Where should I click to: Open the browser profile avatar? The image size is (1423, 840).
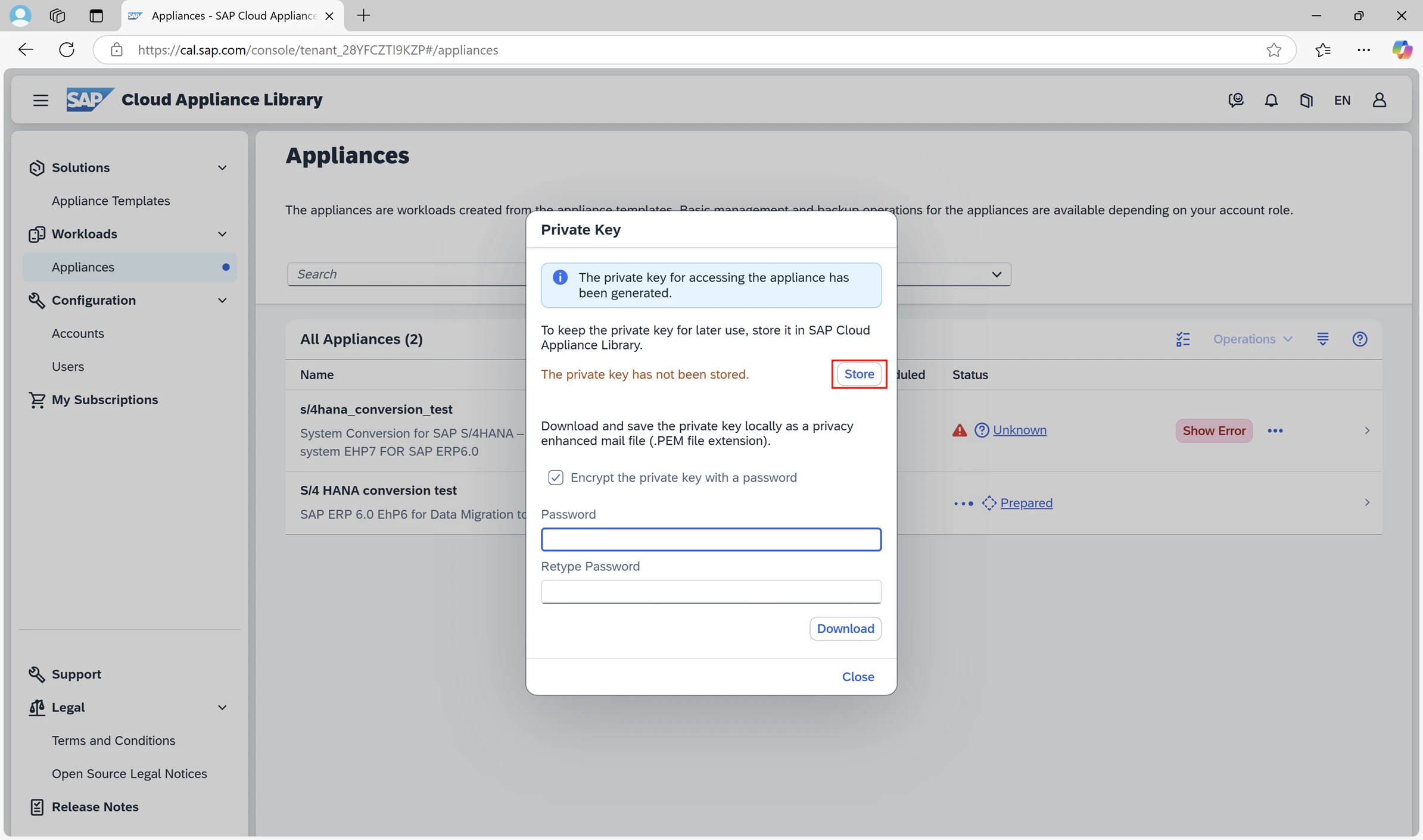pos(20,15)
